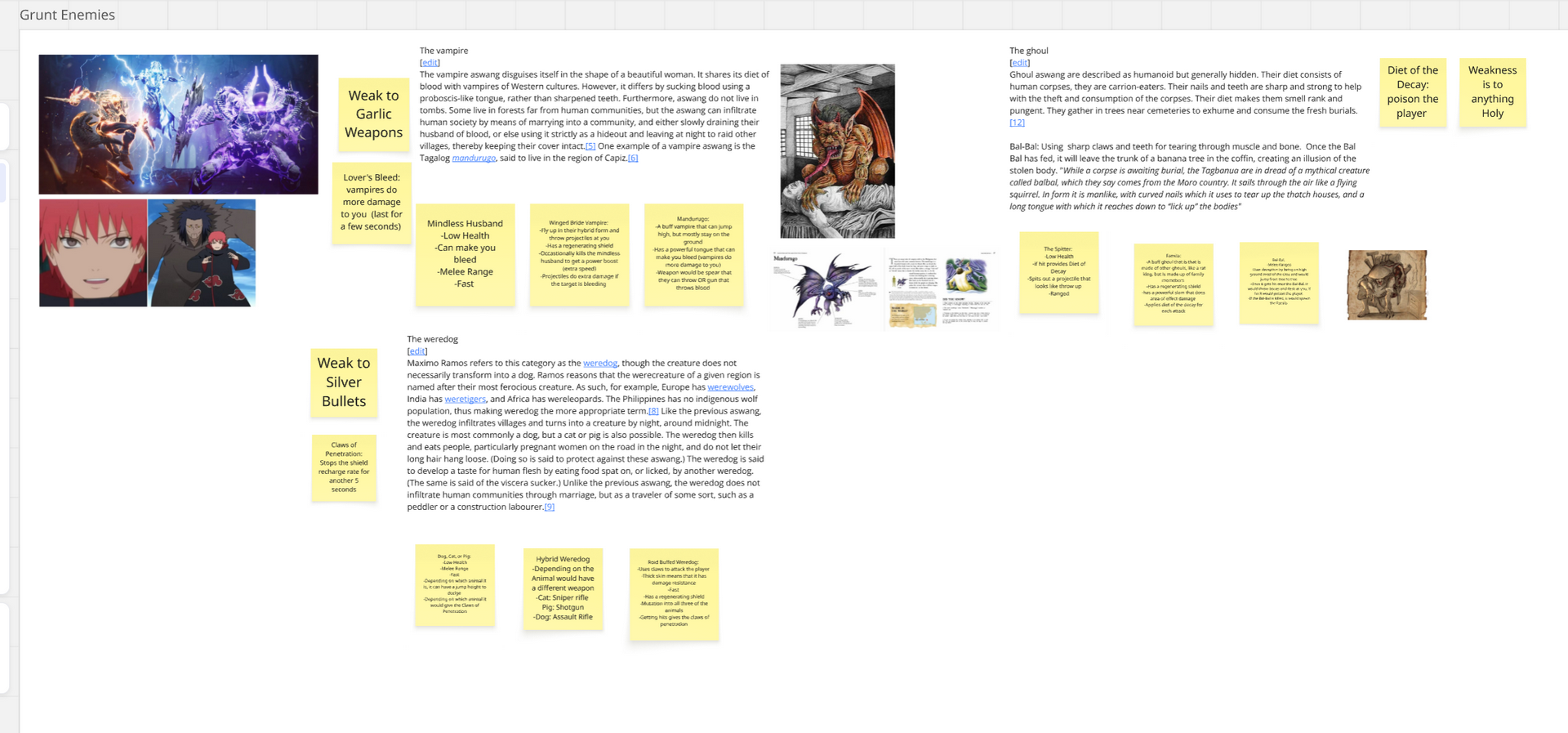Select the Lover's Bleed sticky note
The image size is (1568, 733).
pos(372,202)
